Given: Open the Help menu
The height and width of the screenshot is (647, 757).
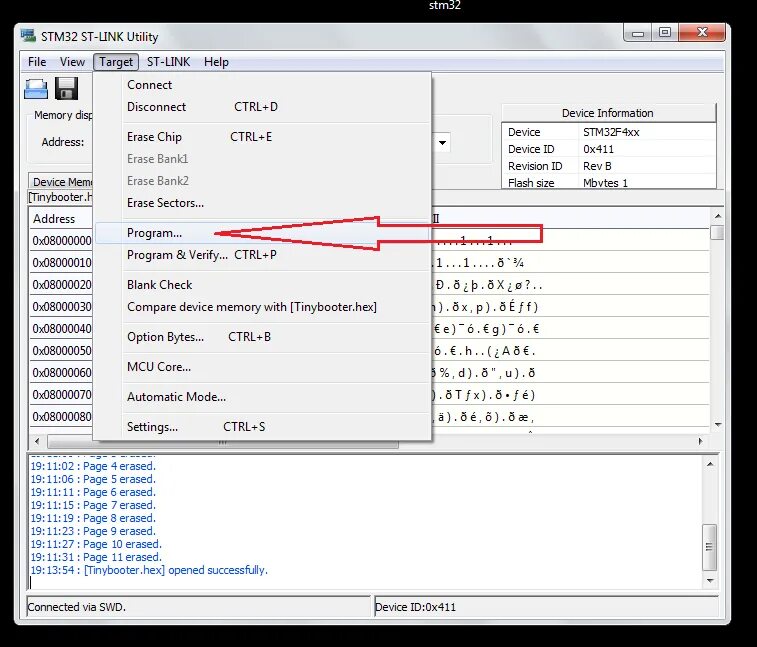Looking at the screenshot, I should coord(216,62).
